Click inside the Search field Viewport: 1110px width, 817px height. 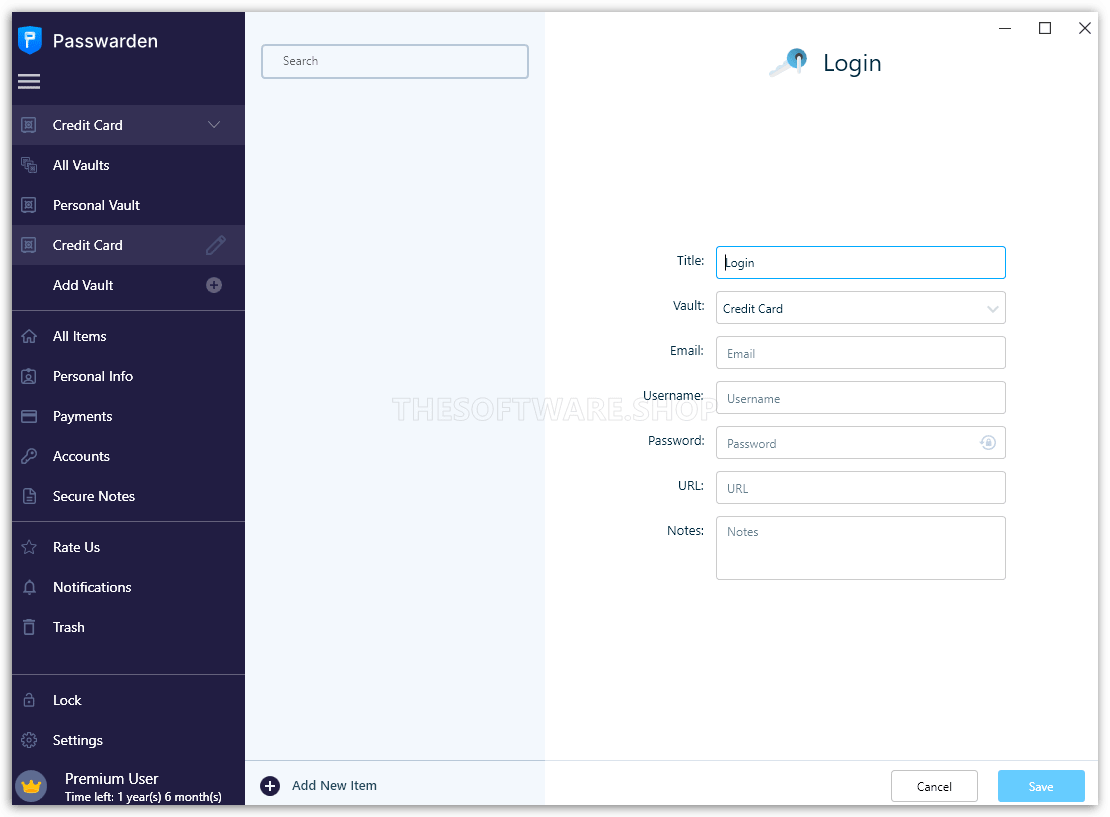point(394,61)
